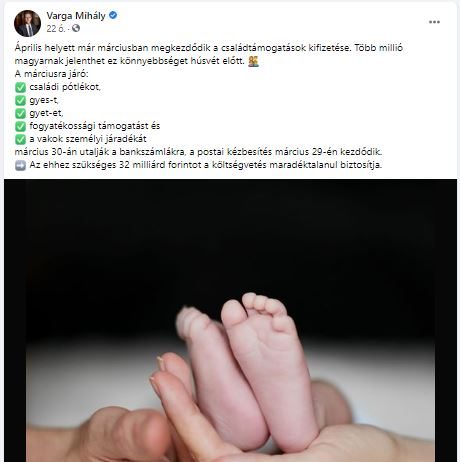The image size is (460, 462).
Task: Click the 22 ó. post timestamp
Action: click(56, 29)
